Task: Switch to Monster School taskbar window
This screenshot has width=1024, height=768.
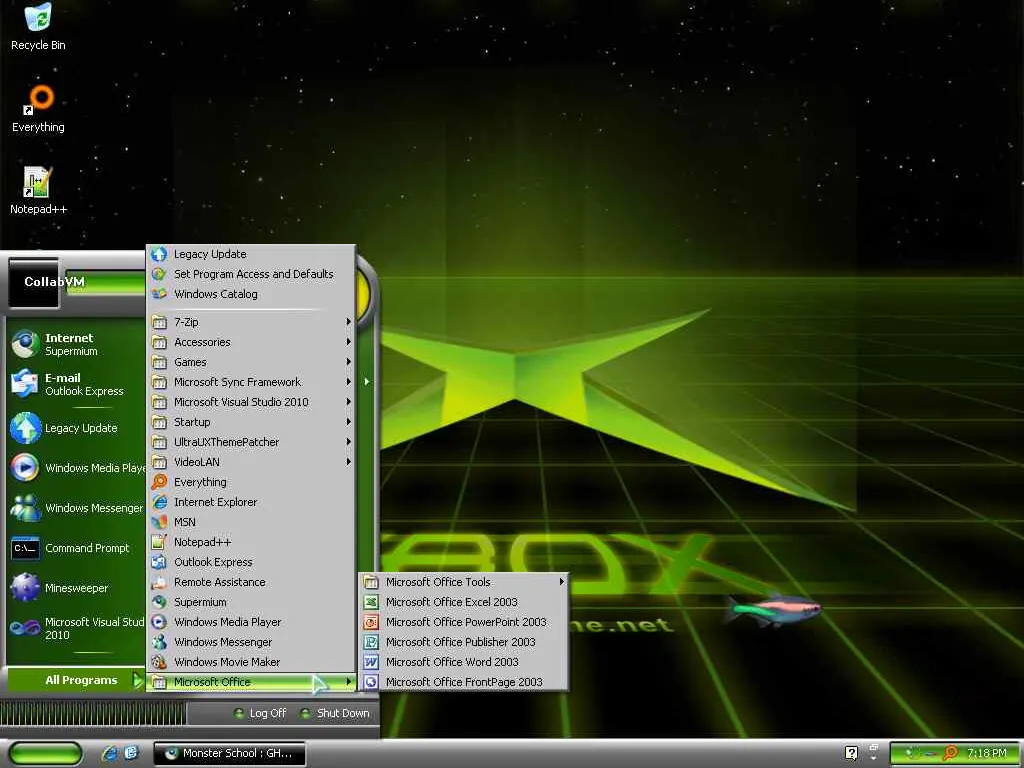Action: 229,754
